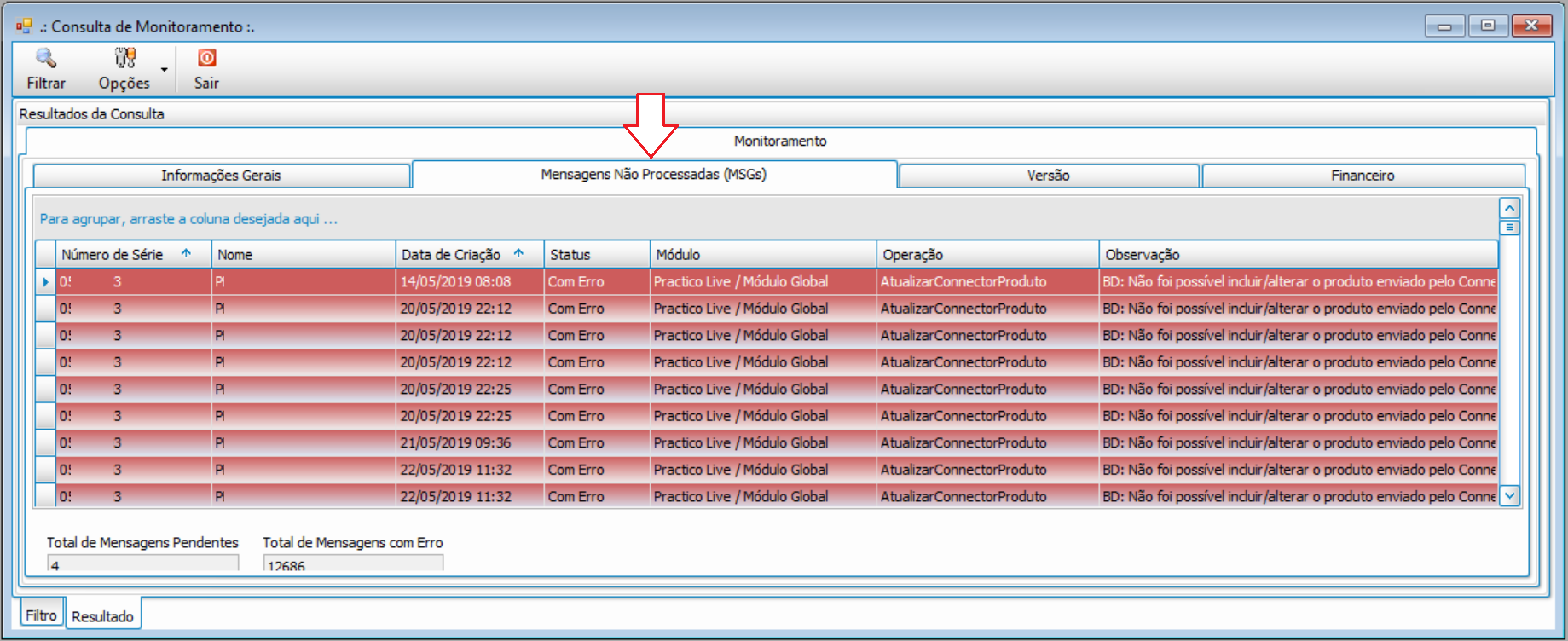Image resolution: width=1568 pixels, height=641 pixels.
Task: Sort by Módulo column header
Action: coord(763,254)
